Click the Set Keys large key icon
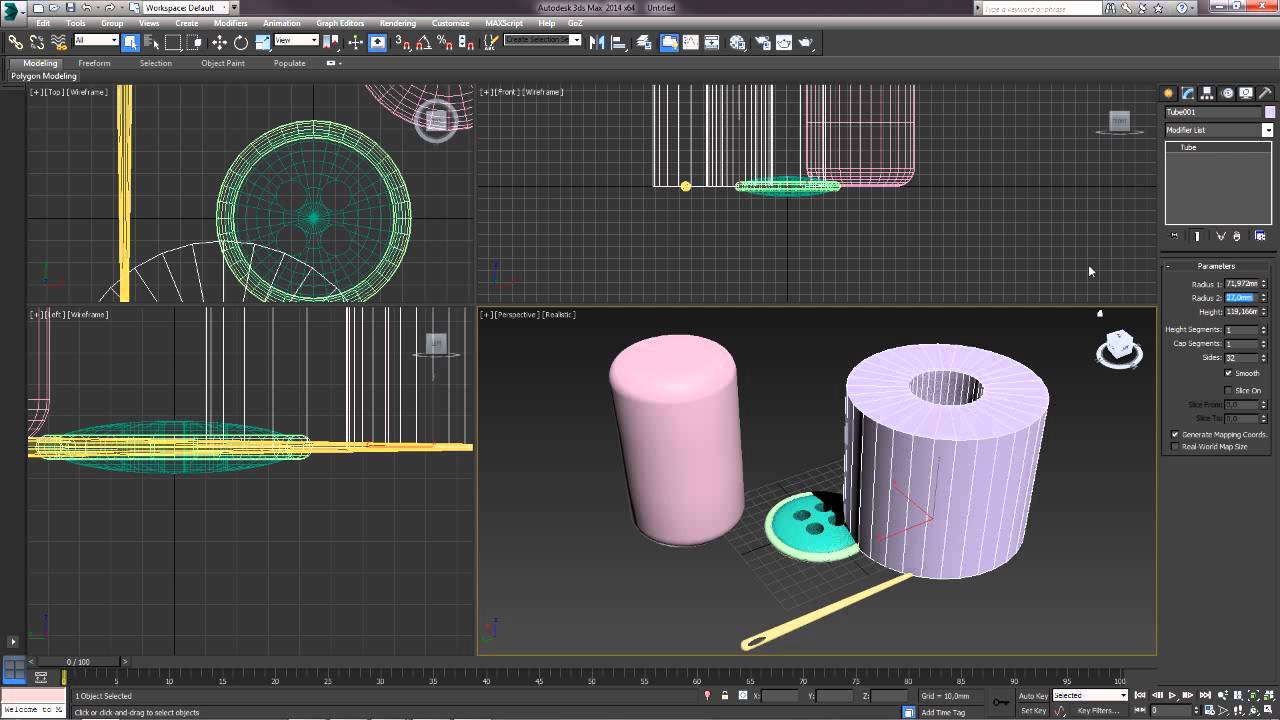This screenshot has width=1280, height=720. point(1001,703)
